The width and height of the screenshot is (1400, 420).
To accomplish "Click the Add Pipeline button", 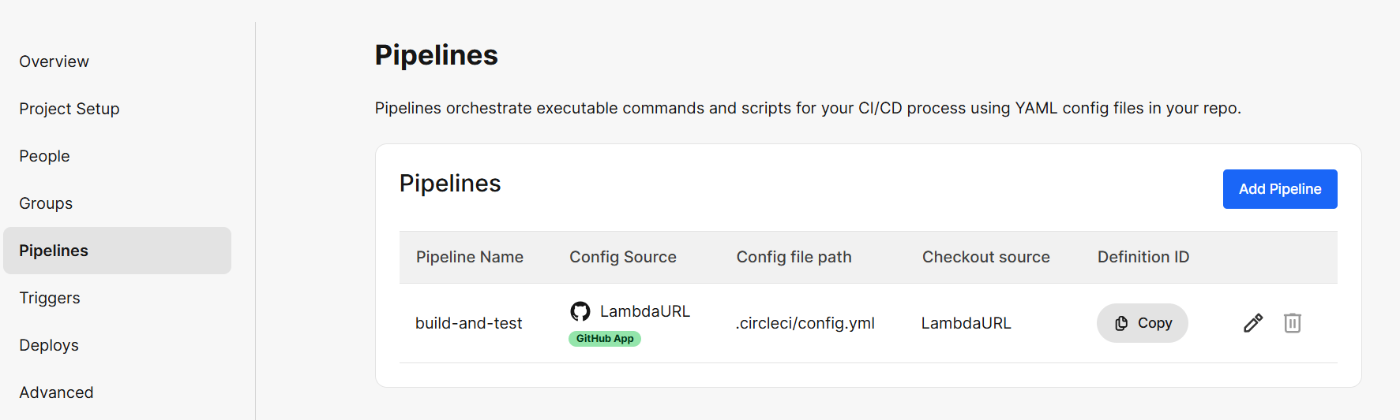I will (x=1280, y=189).
